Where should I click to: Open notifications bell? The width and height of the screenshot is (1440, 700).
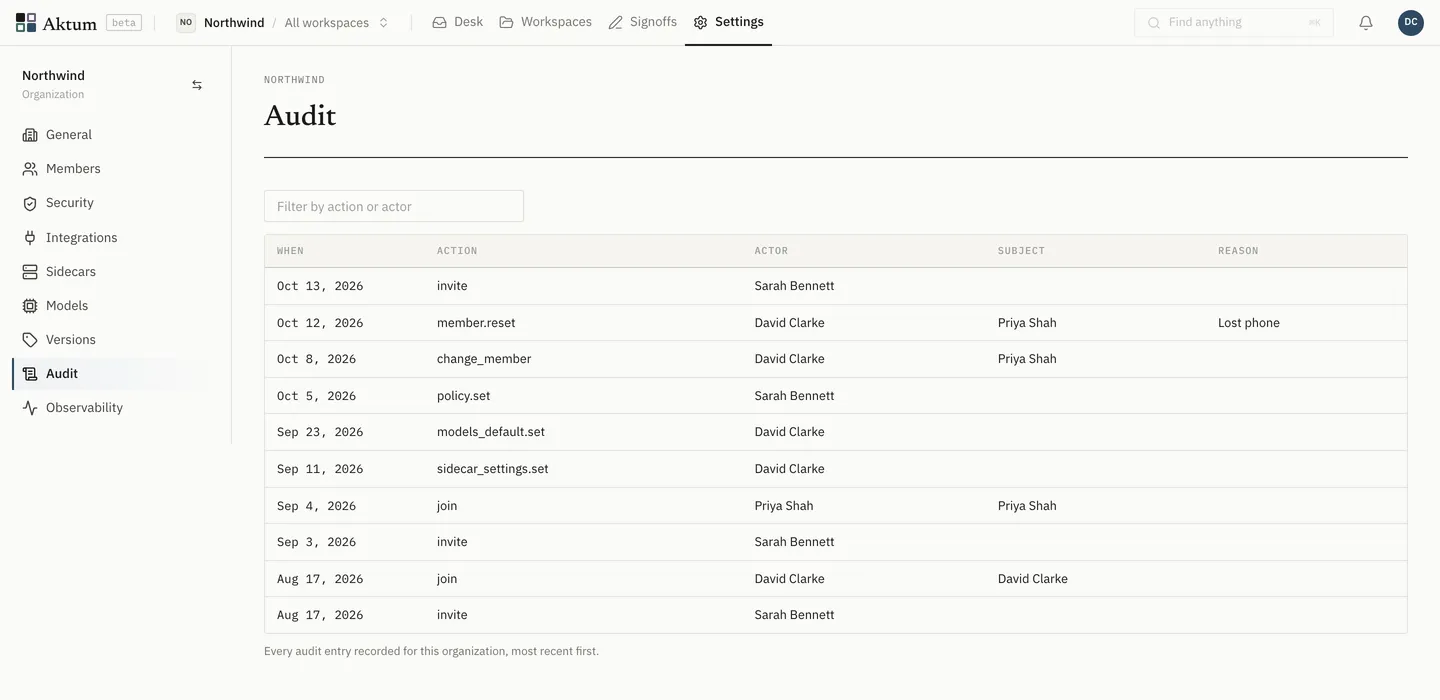click(1366, 22)
